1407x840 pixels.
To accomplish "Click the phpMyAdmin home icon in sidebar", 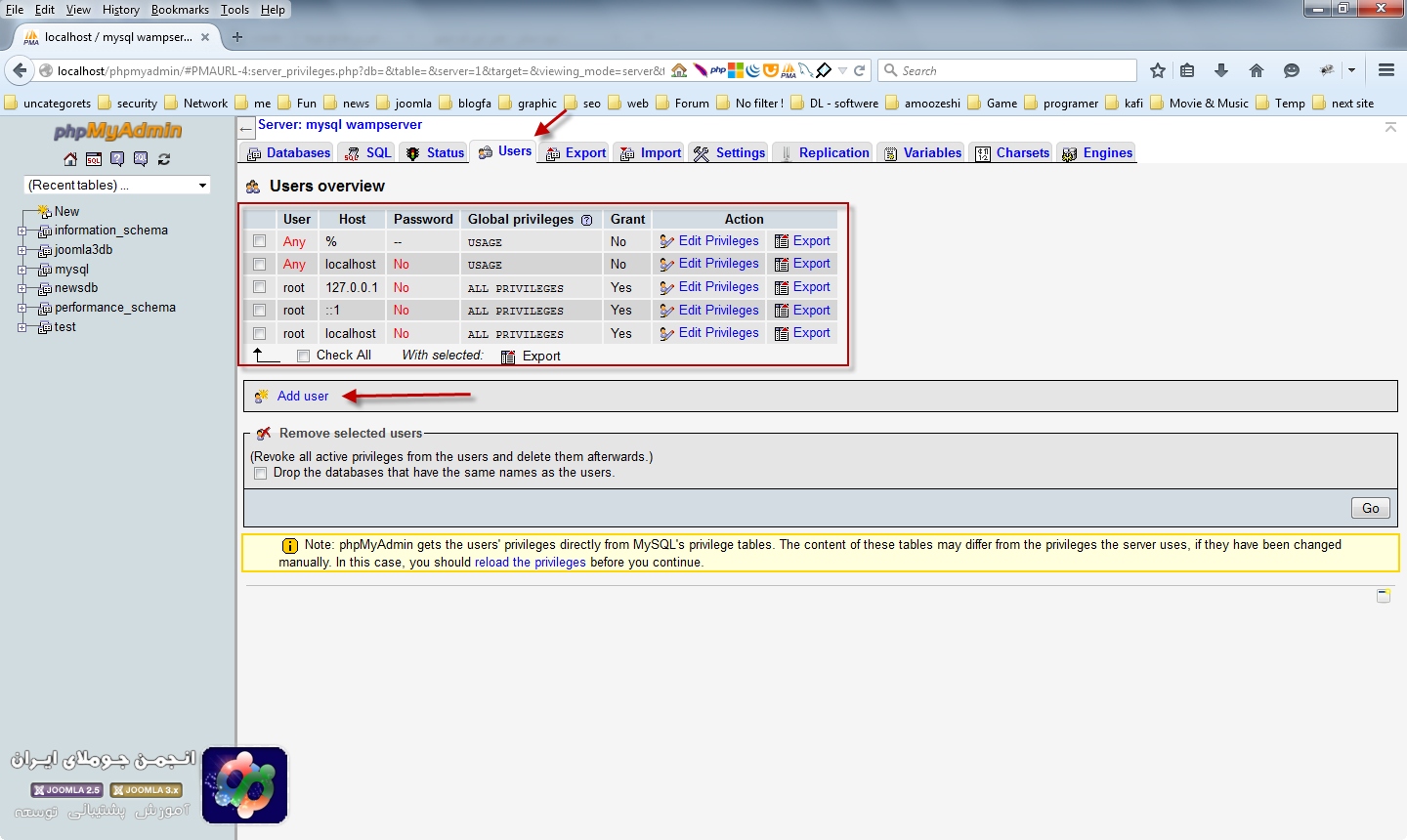I will [x=70, y=159].
